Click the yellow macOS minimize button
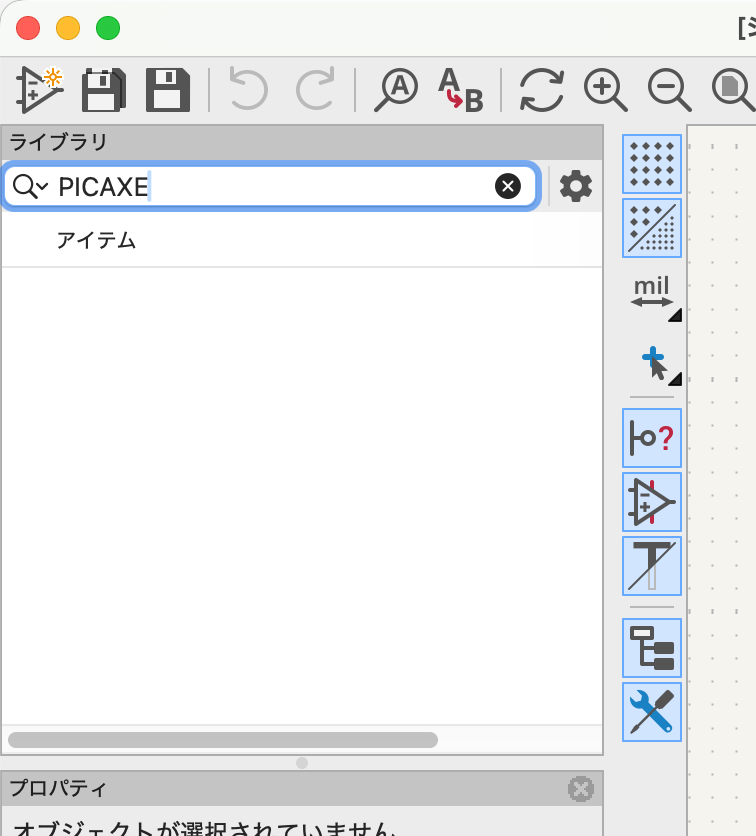The width and height of the screenshot is (756, 836). point(68,28)
